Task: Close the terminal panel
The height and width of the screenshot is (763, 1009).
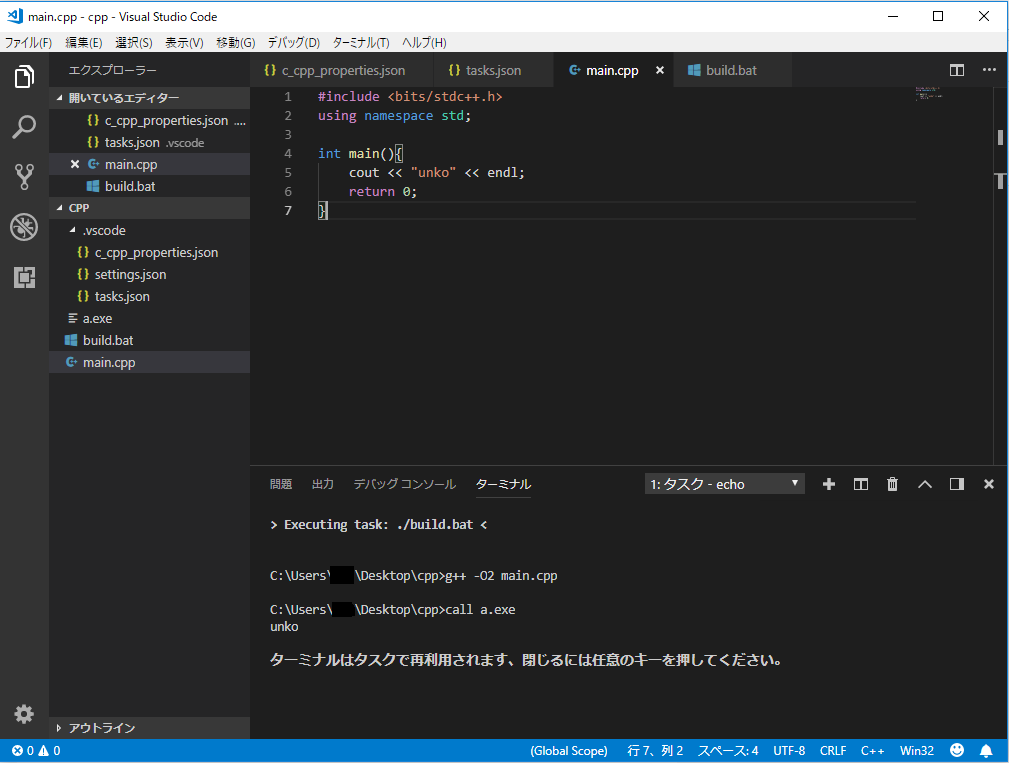Action: click(x=988, y=484)
